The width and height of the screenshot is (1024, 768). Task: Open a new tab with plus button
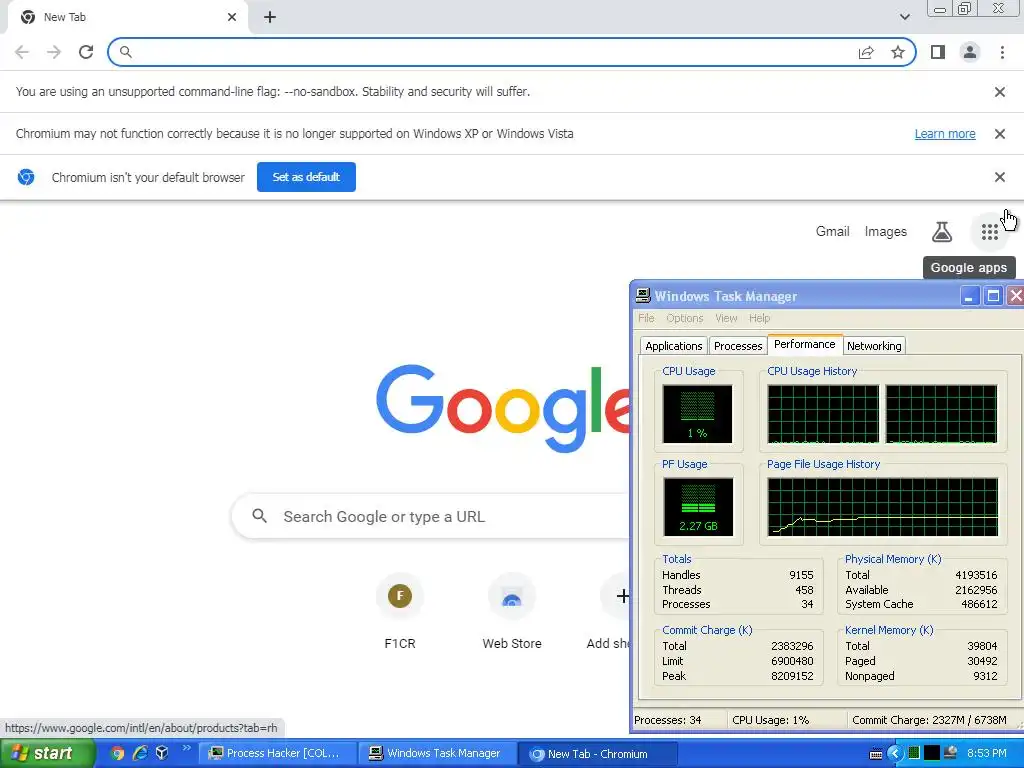click(x=270, y=18)
